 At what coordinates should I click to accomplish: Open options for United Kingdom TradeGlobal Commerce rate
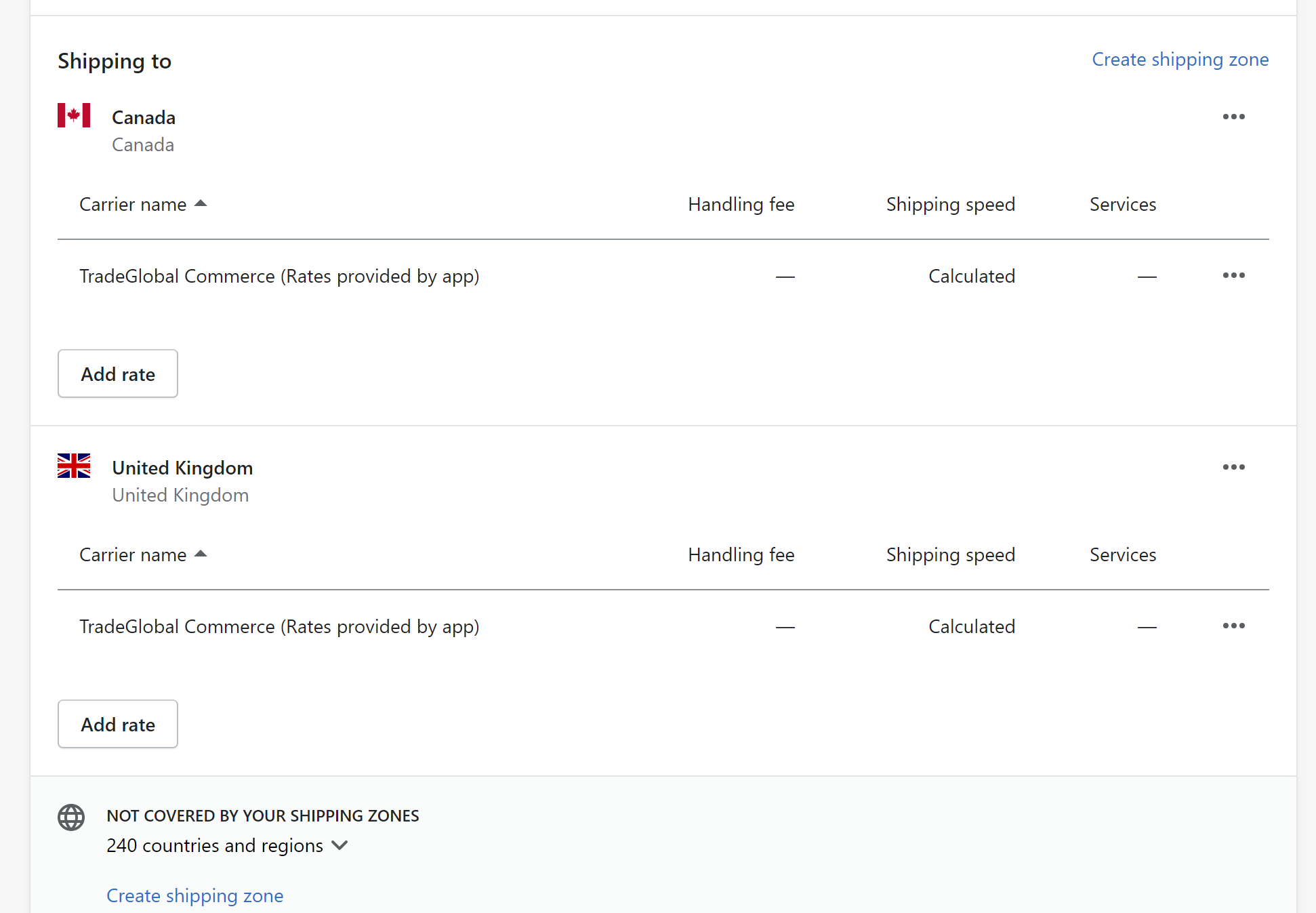[1233, 626]
